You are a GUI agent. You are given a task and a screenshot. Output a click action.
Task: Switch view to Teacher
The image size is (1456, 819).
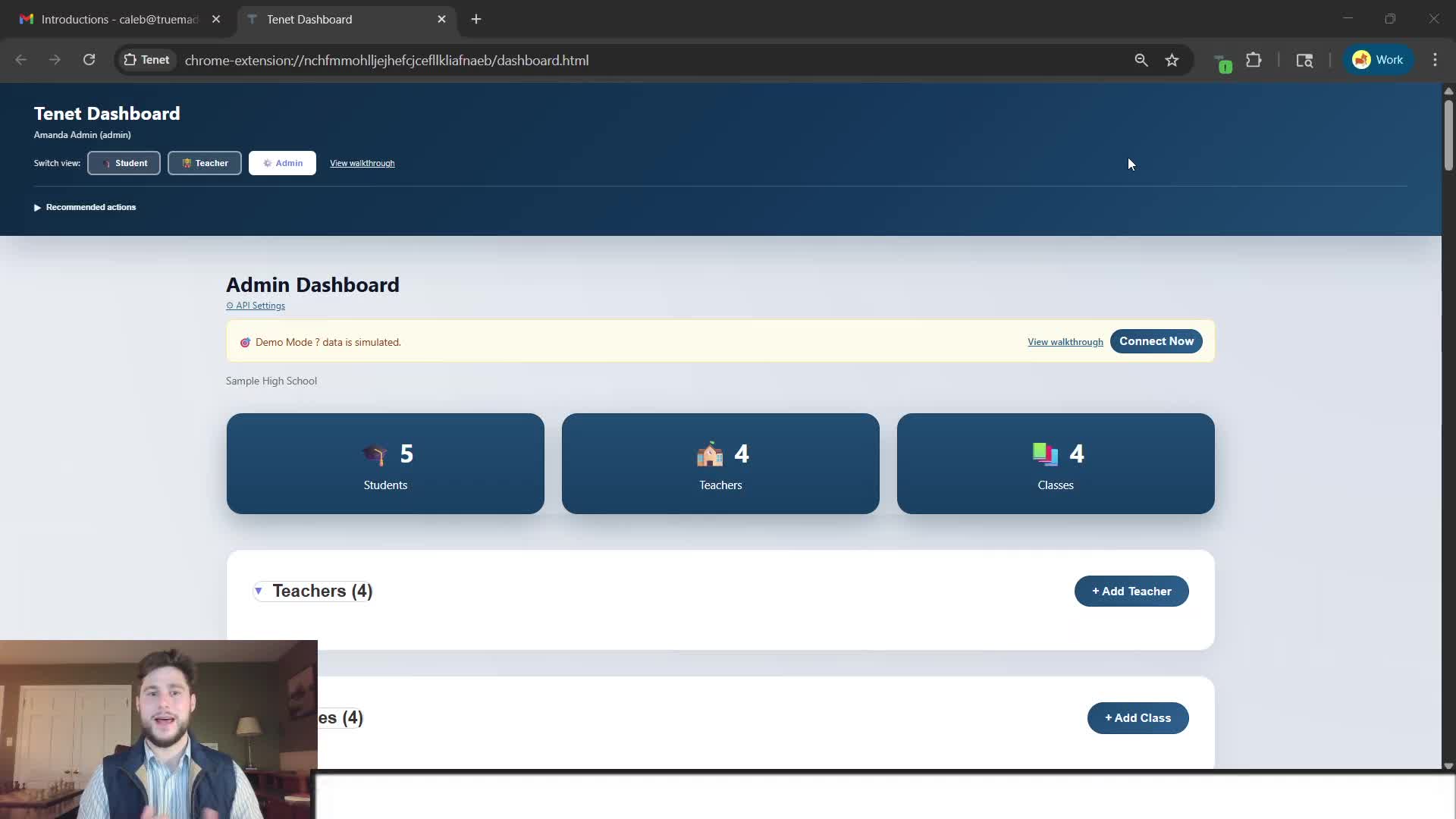pos(205,163)
